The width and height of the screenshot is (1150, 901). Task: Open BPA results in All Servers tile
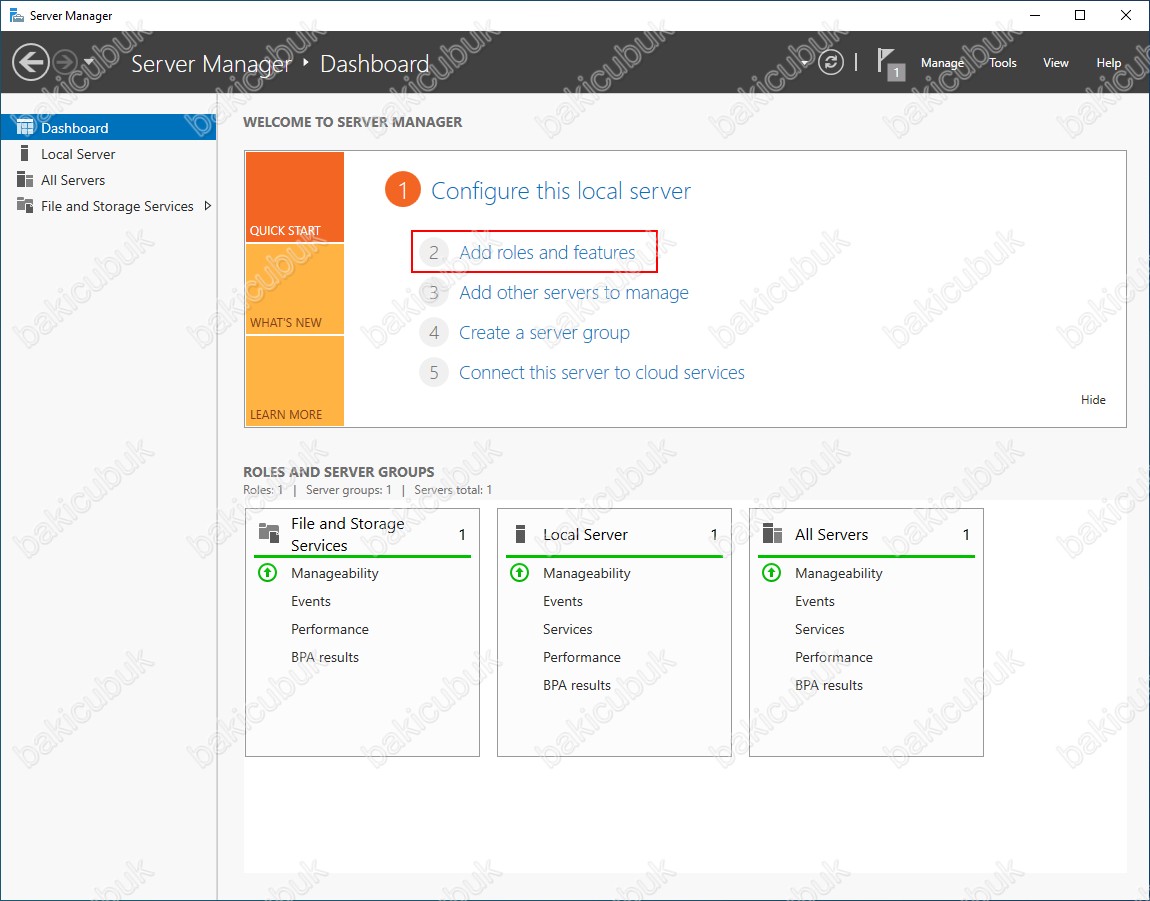pos(829,685)
